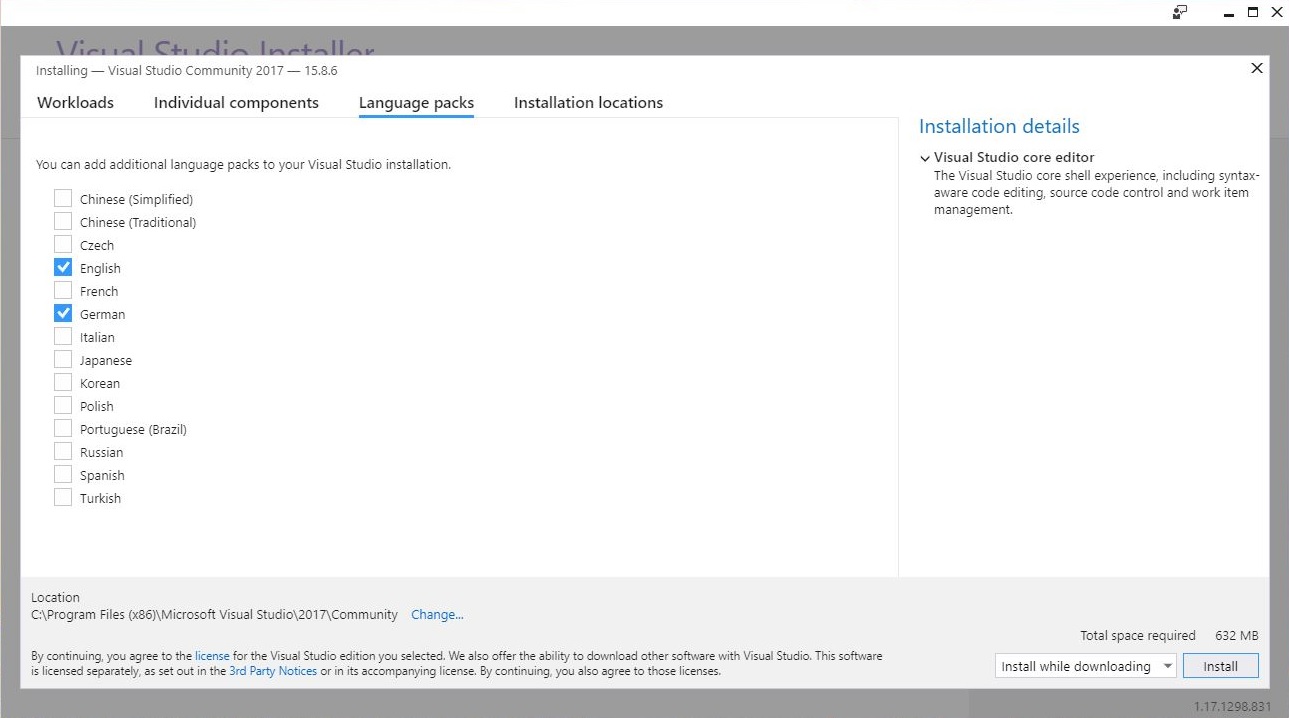Viewport: 1289px width, 718px height.
Task: Select the Language packs tab
Action: [416, 102]
